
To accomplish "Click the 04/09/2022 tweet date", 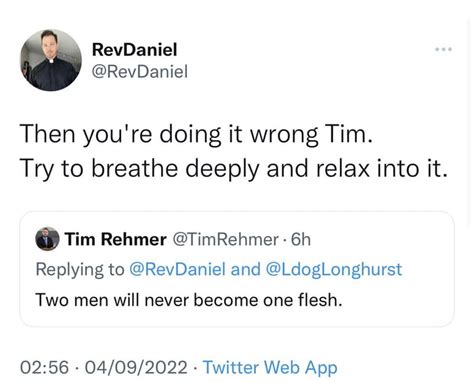I will [136, 367].
